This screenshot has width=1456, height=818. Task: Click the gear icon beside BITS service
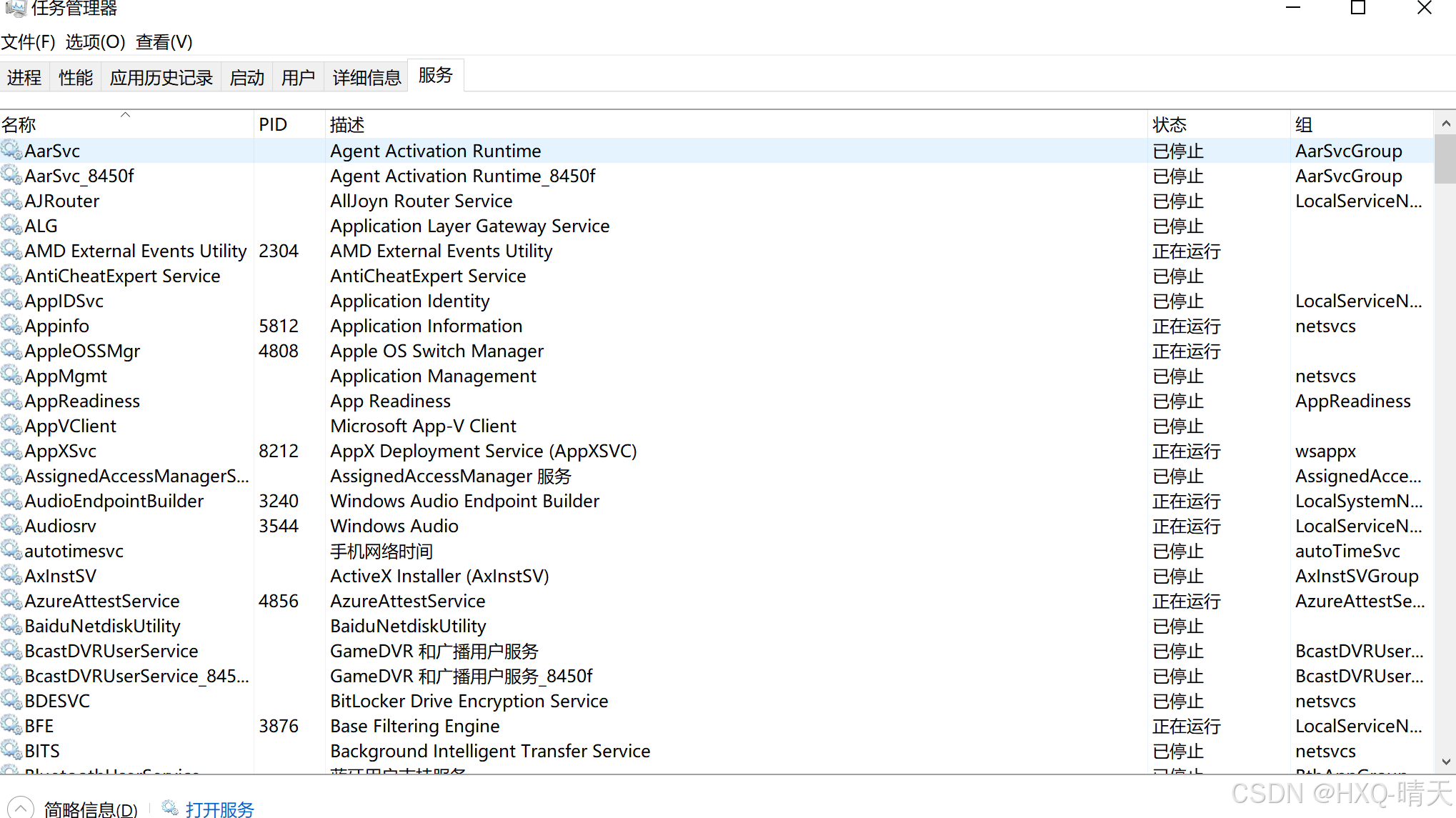click(x=11, y=750)
